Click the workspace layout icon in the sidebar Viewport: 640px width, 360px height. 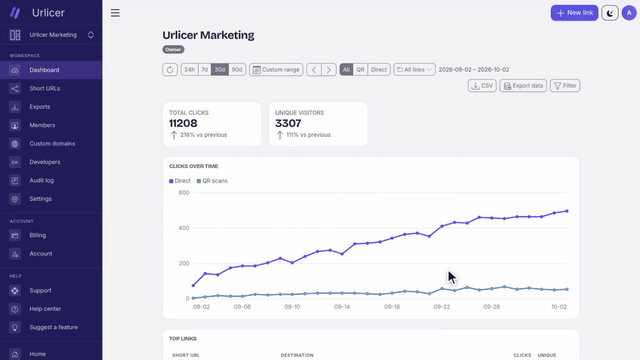click(x=15, y=35)
